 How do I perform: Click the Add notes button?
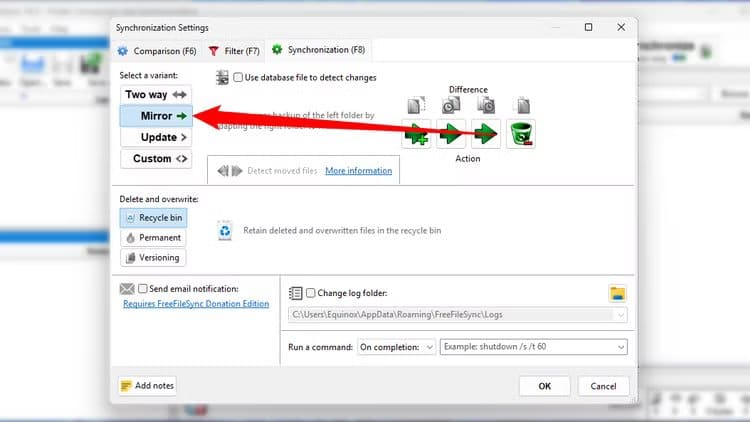click(x=147, y=386)
